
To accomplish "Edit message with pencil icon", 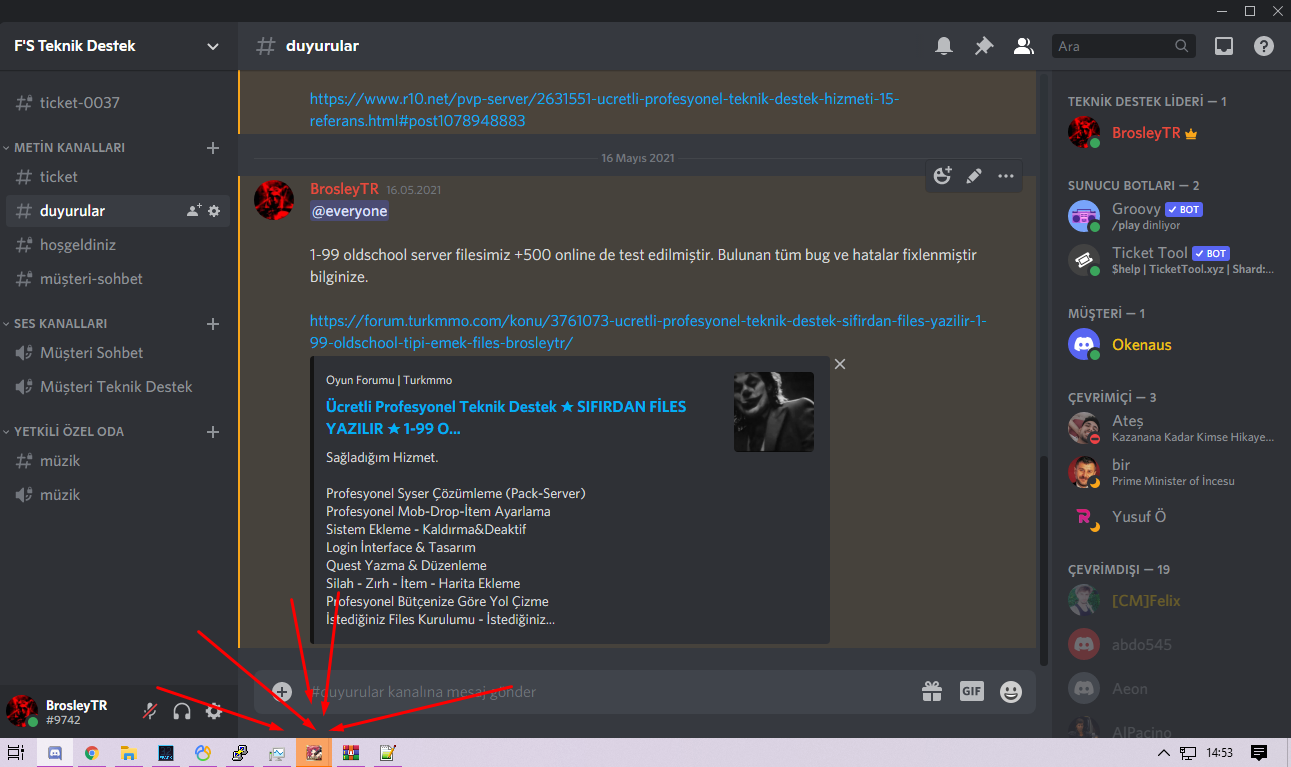I will (974, 176).
